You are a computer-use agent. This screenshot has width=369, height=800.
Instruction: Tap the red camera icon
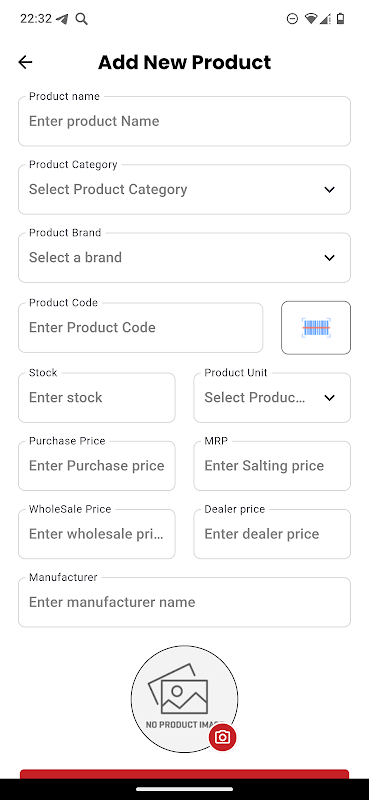[223, 737]
